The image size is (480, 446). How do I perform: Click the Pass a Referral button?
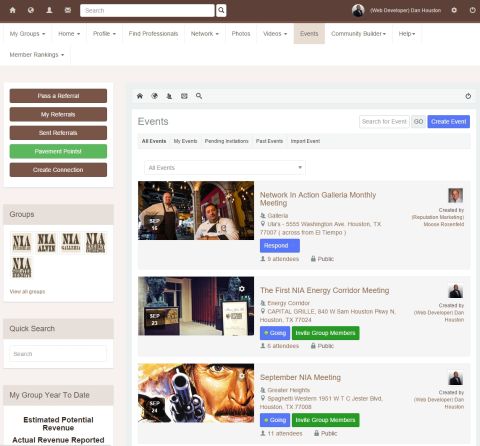click(58, 96)
